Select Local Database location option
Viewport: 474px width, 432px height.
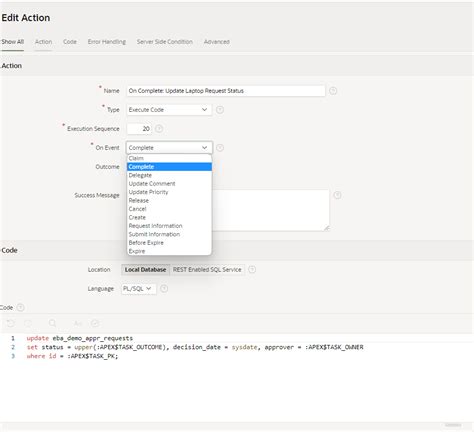[x=145, y=270]
